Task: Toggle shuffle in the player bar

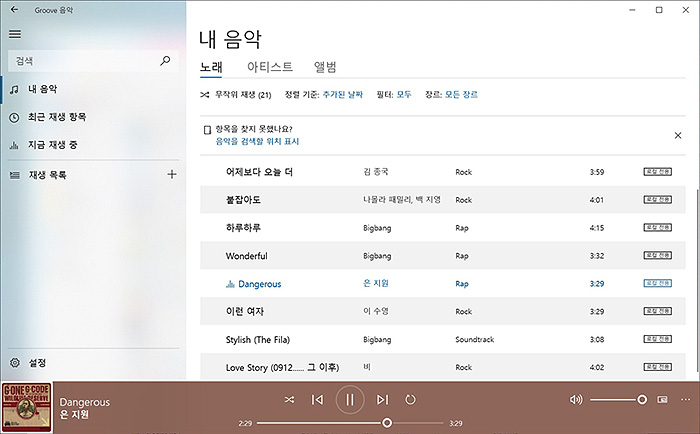Action: (x=289, y=400)
